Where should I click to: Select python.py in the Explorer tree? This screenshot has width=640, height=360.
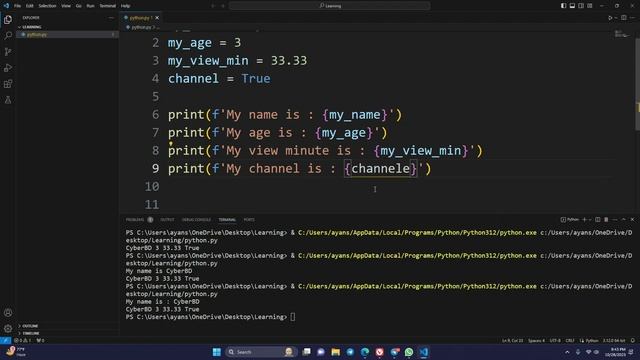(x=67, y=35)
